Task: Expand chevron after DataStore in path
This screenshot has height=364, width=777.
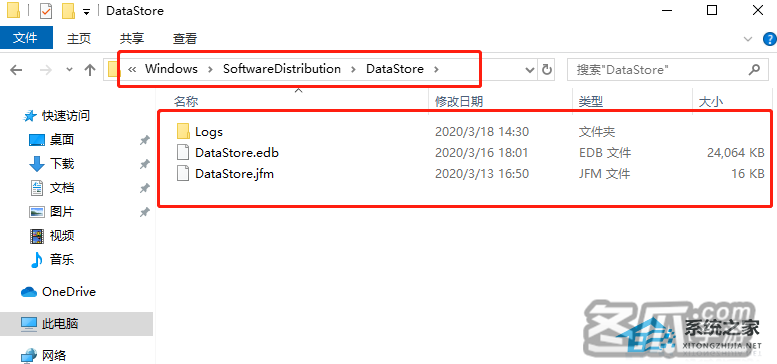Action: pos(436,69)
